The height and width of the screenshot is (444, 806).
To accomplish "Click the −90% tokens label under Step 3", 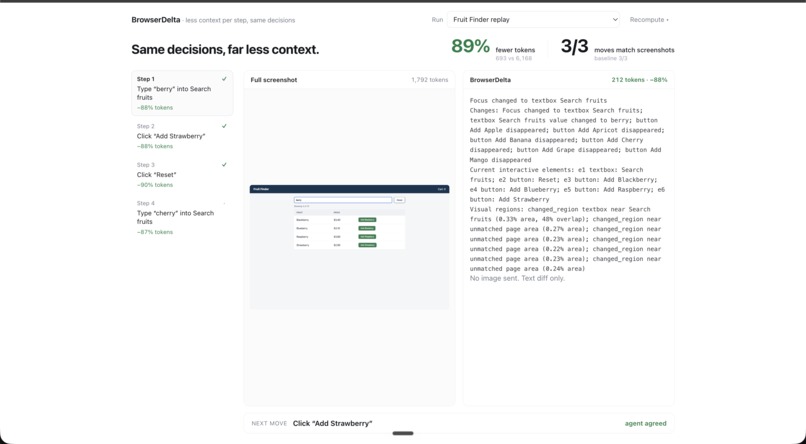I will click(x=155, y=185).
